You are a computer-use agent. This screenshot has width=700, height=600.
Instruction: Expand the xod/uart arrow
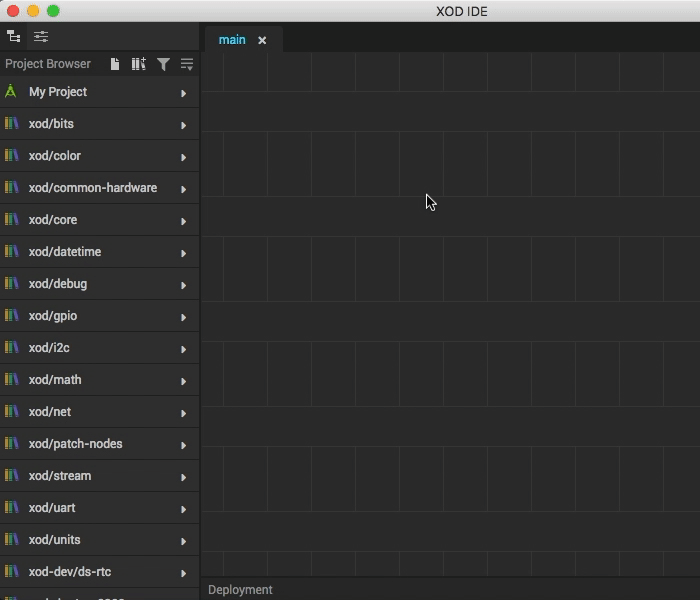[x=183, y=509]
